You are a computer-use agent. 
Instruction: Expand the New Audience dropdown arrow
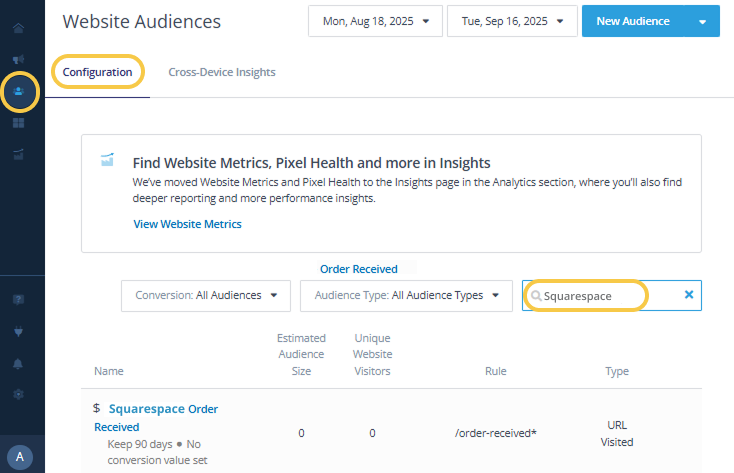click(702, 21)
